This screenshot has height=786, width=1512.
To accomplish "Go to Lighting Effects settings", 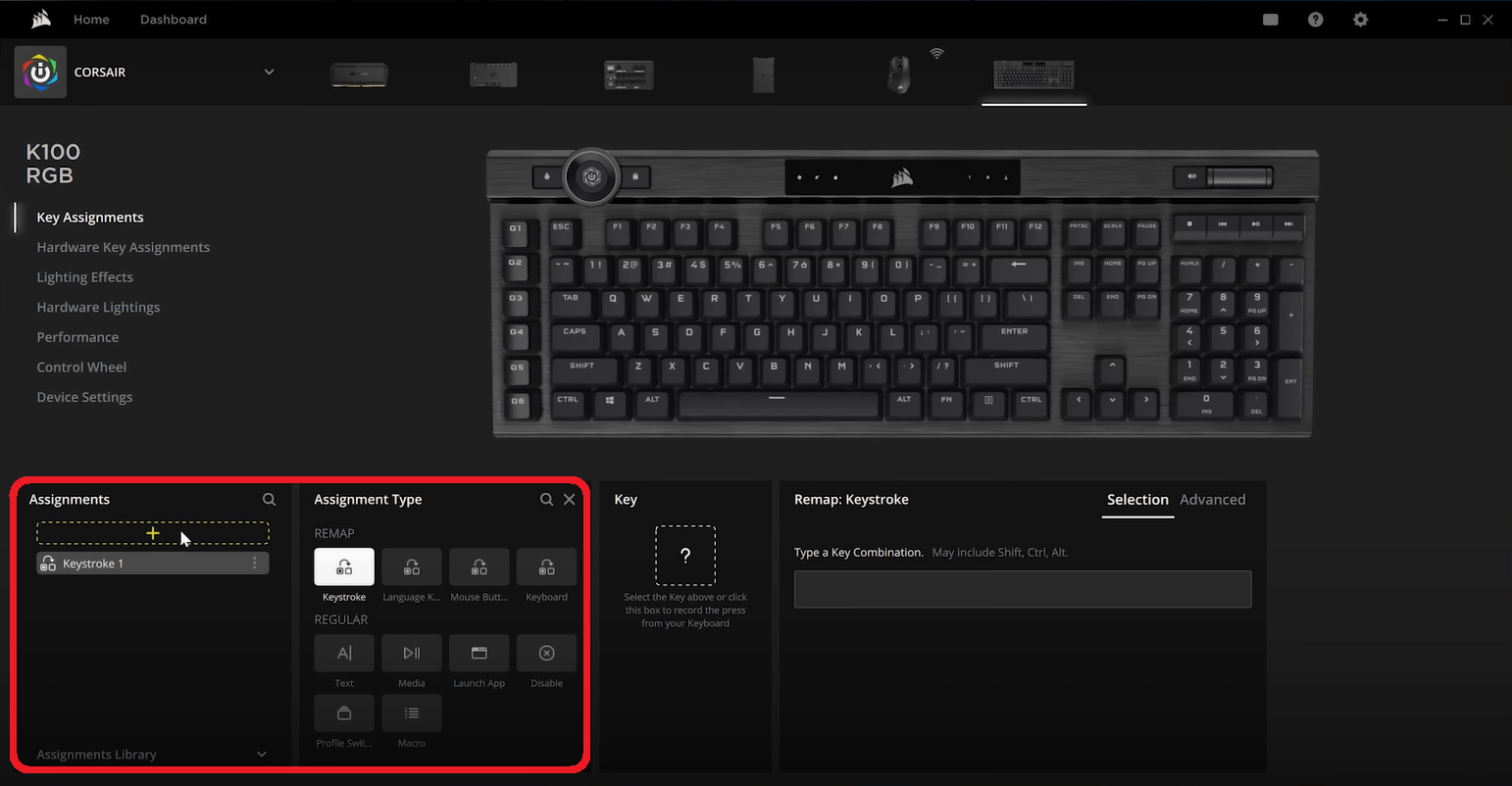I will click(x=84, y=276).
